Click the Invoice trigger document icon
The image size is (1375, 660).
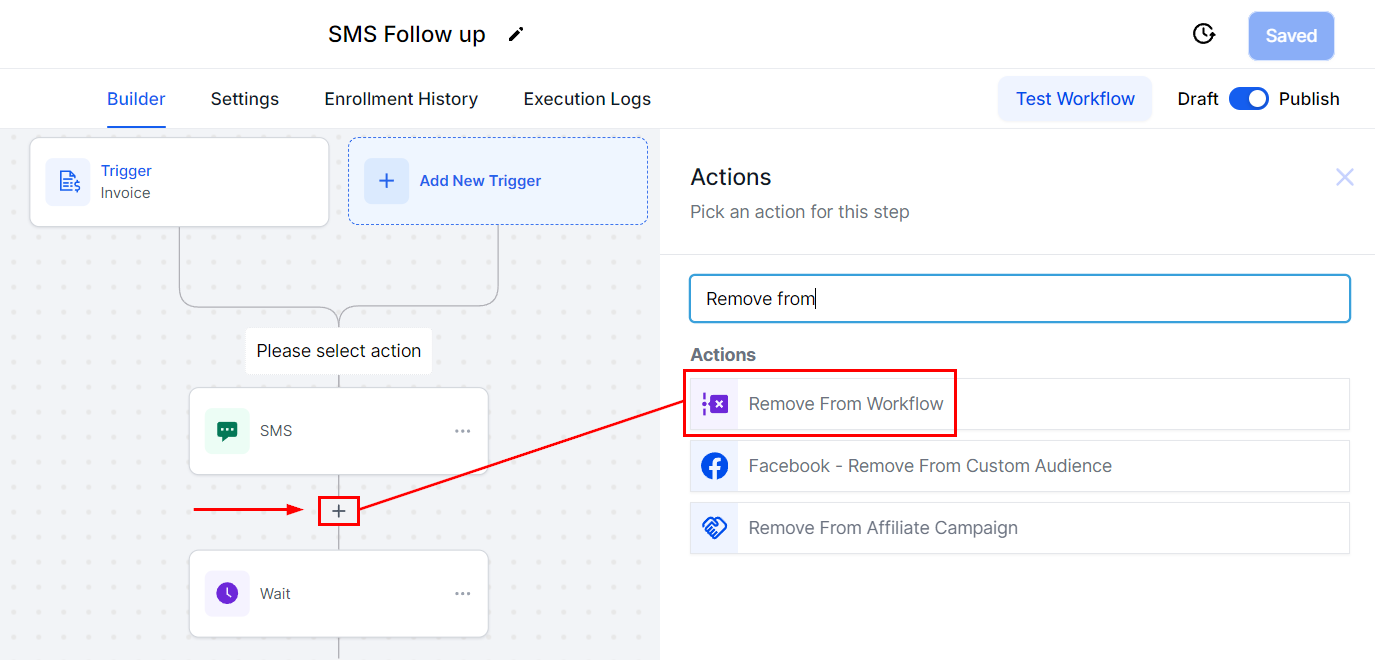click(x=68, y=182)
